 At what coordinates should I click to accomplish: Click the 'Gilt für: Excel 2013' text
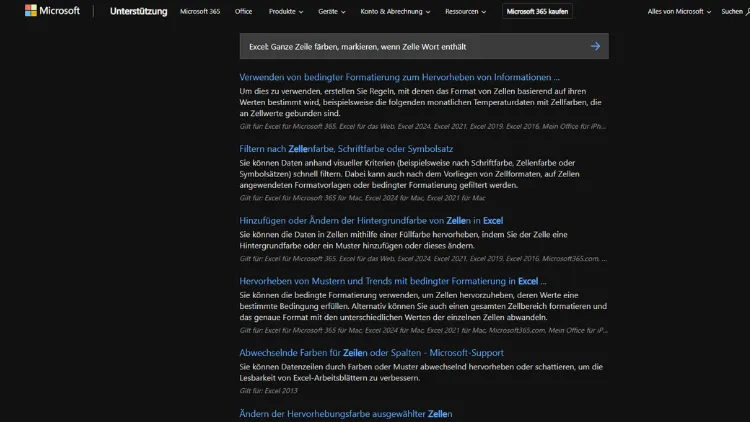pos(268,390)
